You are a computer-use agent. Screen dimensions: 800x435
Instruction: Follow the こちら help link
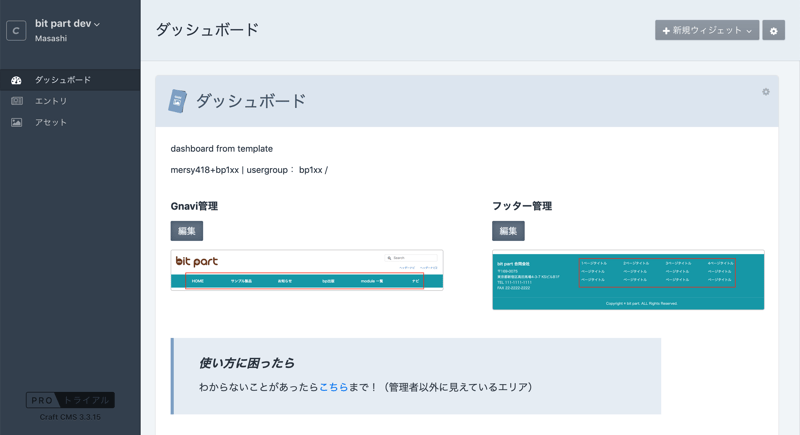333,387
